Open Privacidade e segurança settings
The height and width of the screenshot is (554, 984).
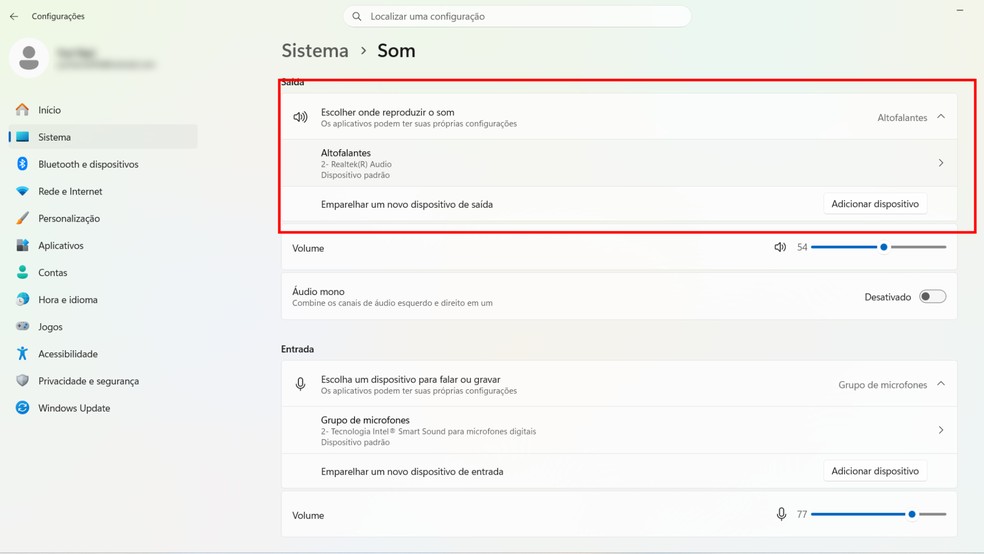click(x=104, y=381)
